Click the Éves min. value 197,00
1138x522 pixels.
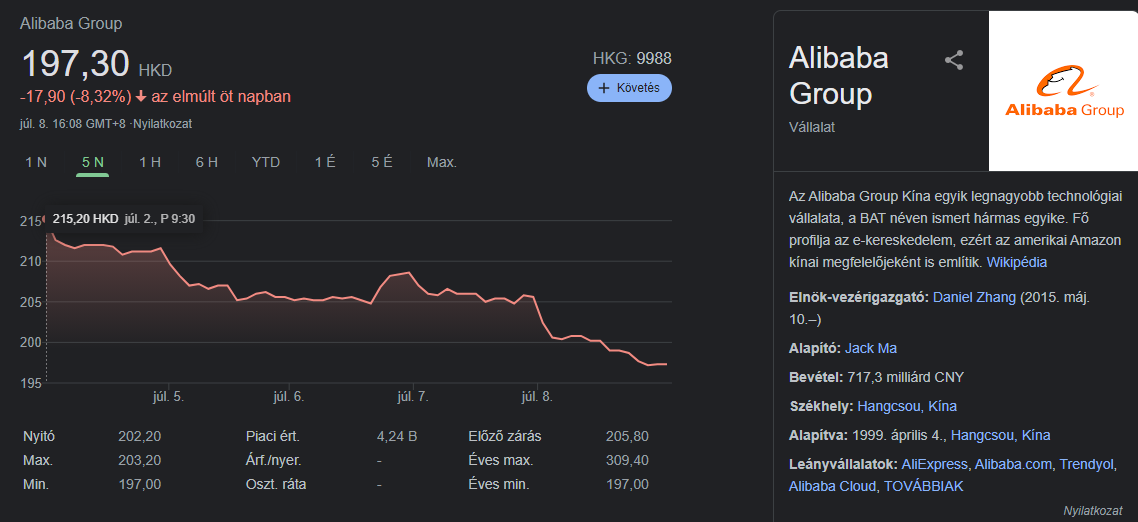click(x=627, y=484)
